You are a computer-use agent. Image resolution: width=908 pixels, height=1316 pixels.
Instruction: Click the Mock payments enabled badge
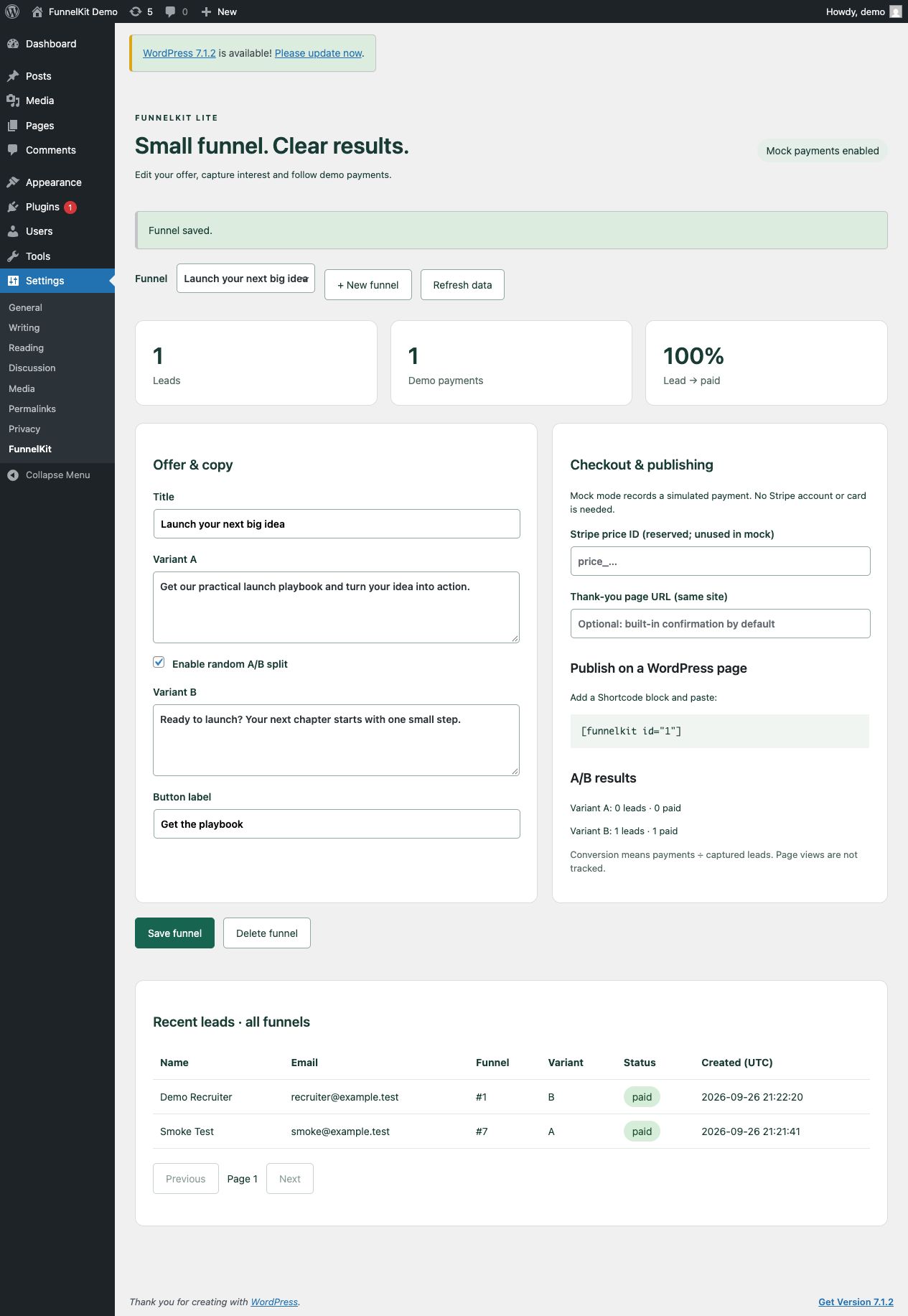(823, 151)
